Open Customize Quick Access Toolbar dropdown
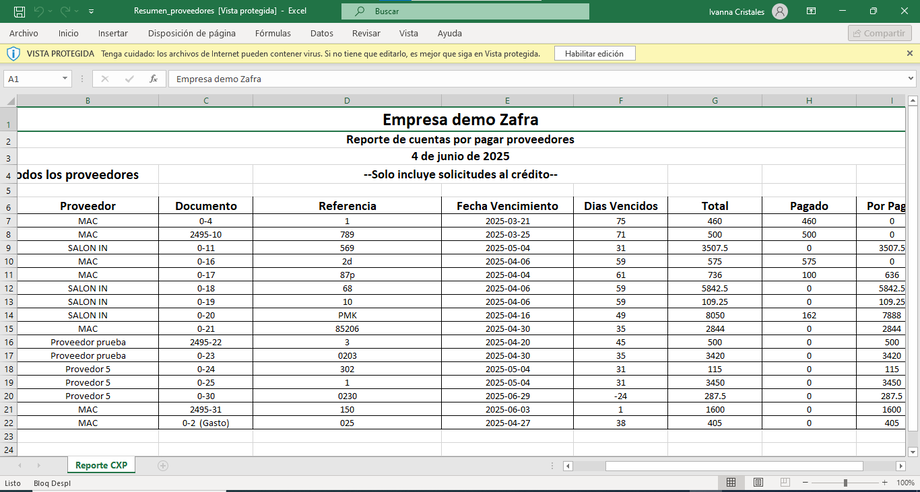 [91, 11]
